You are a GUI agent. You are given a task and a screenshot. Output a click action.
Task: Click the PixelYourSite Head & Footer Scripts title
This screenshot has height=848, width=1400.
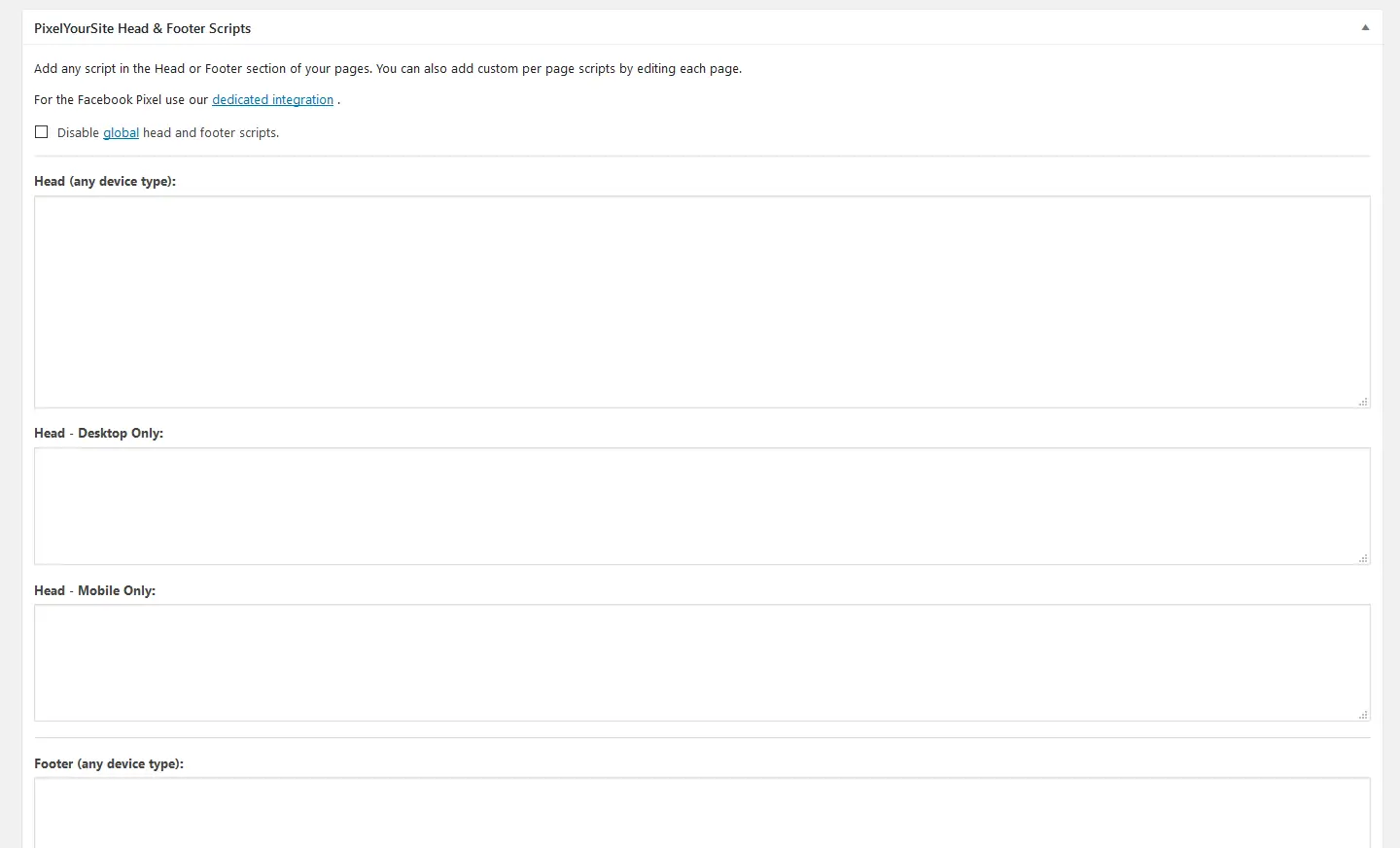[142, 28]
